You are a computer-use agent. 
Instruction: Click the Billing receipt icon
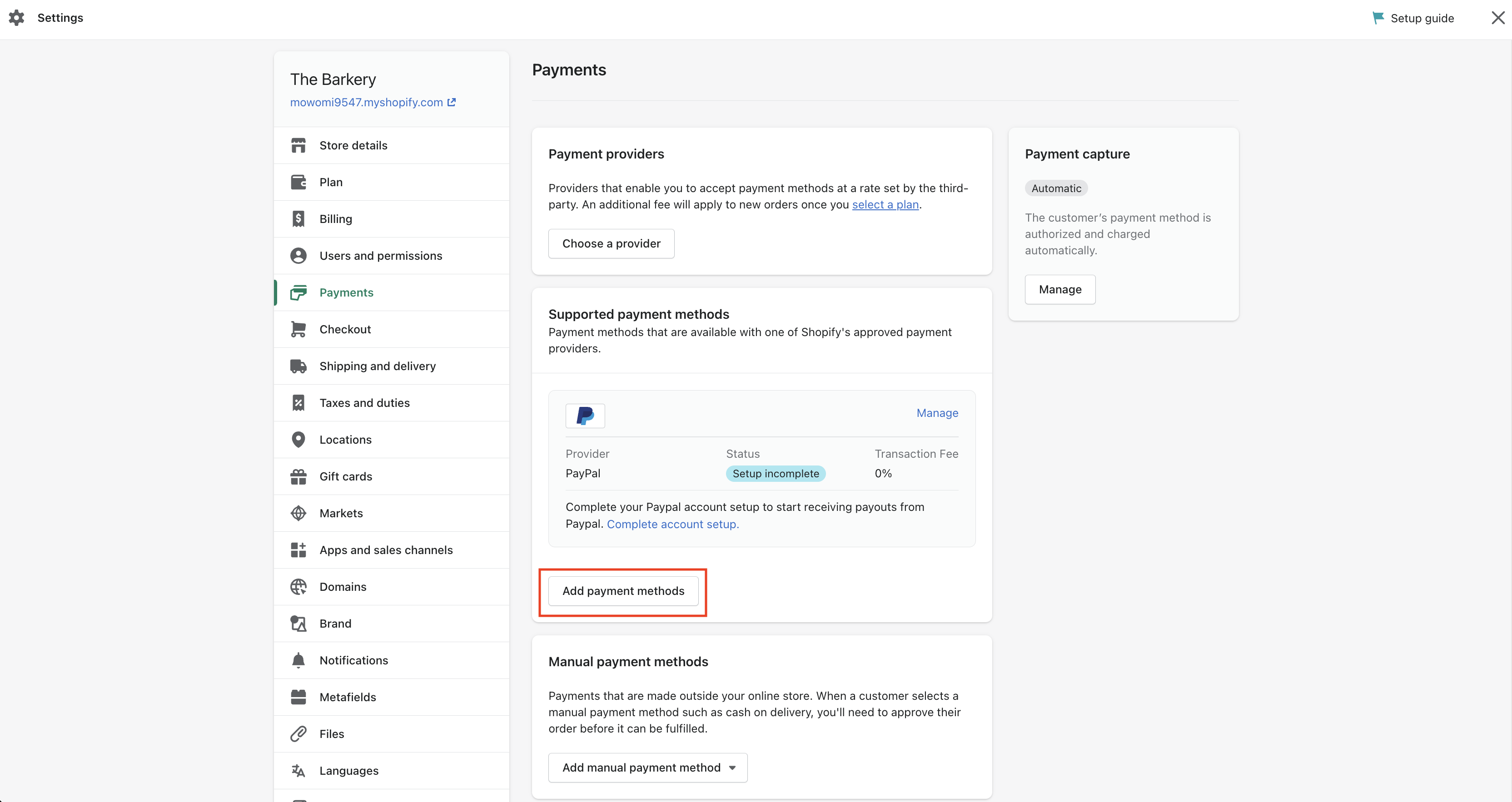pos(298,219)
